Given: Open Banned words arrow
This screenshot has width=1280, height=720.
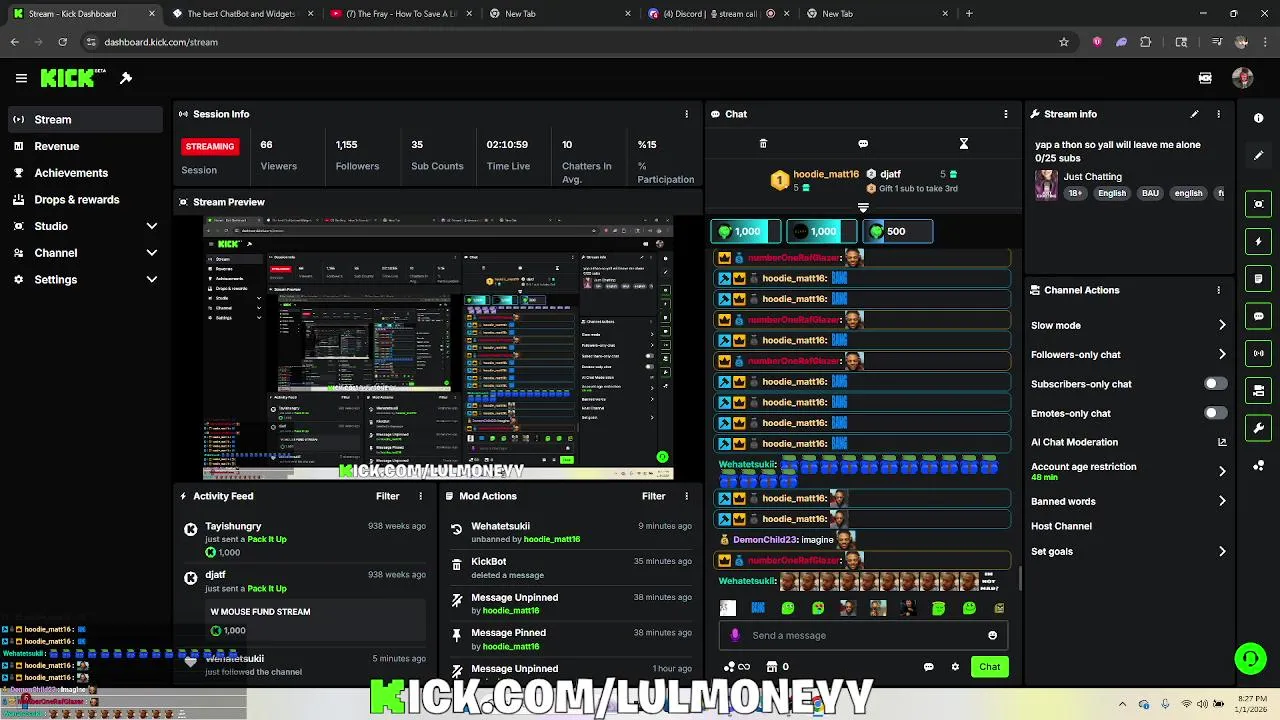Looking at the screenshot, I should pos(1222,501).
